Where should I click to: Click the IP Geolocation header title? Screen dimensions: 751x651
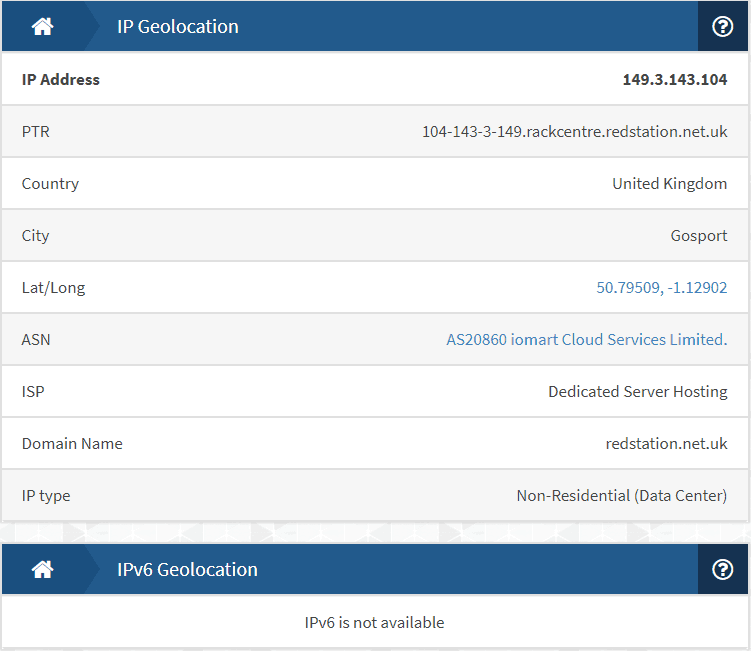pyautogui.click(x=178, y=26)
